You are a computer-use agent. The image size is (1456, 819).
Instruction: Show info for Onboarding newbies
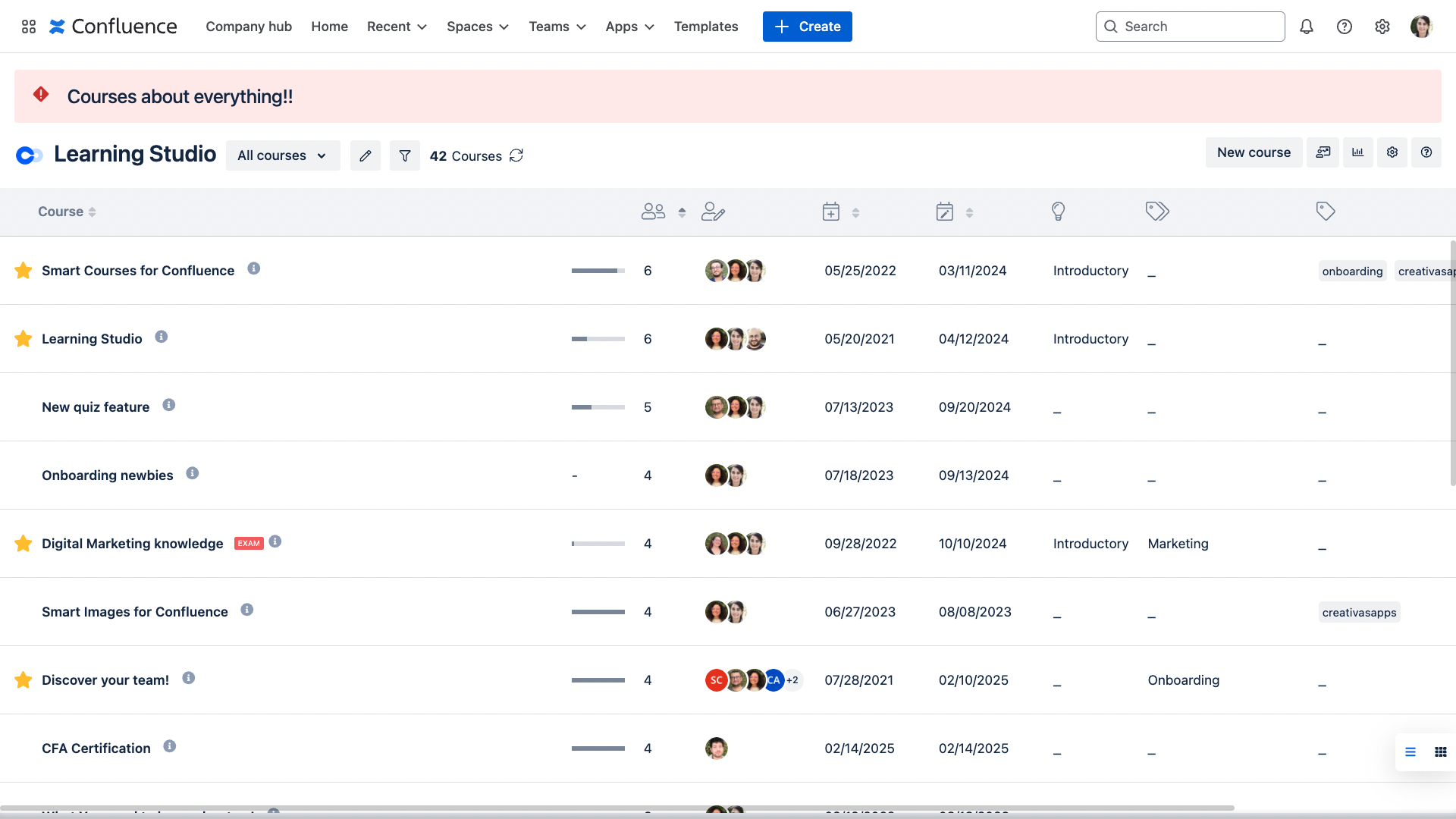click(x=193, y=473)
